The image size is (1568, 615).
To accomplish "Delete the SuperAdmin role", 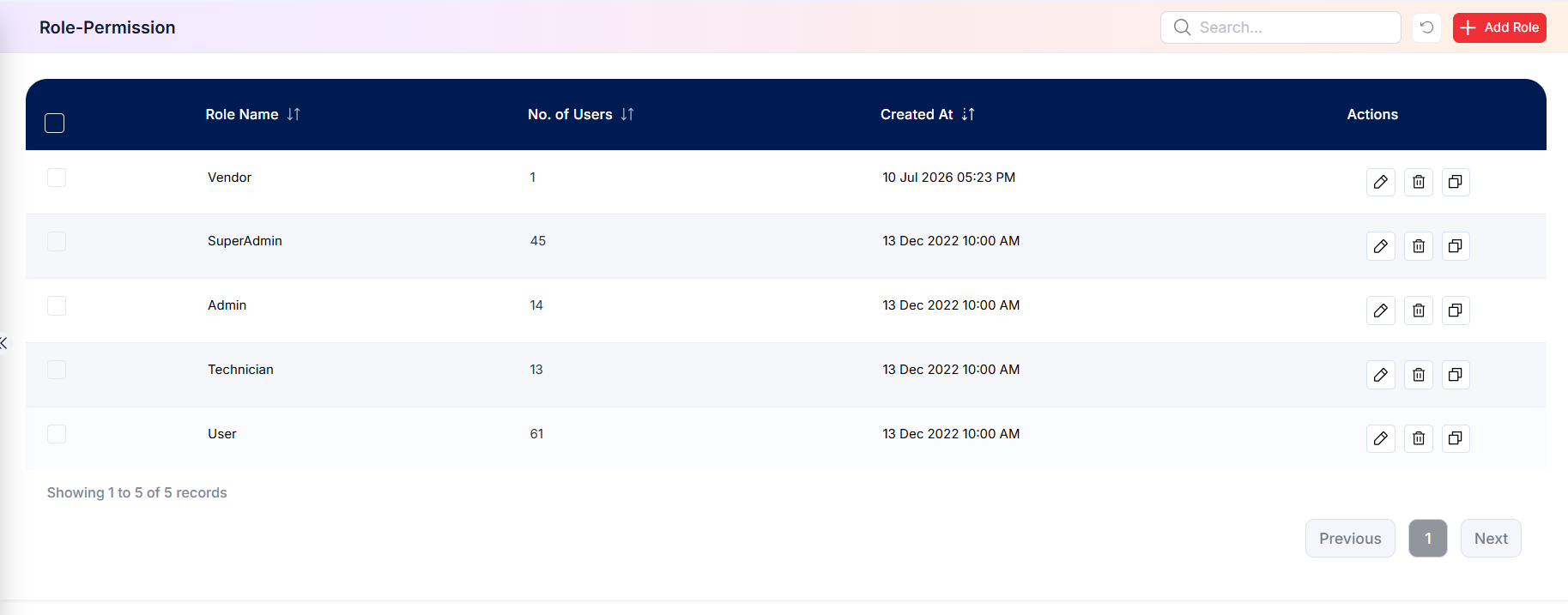I will [x=1418, y=246].
